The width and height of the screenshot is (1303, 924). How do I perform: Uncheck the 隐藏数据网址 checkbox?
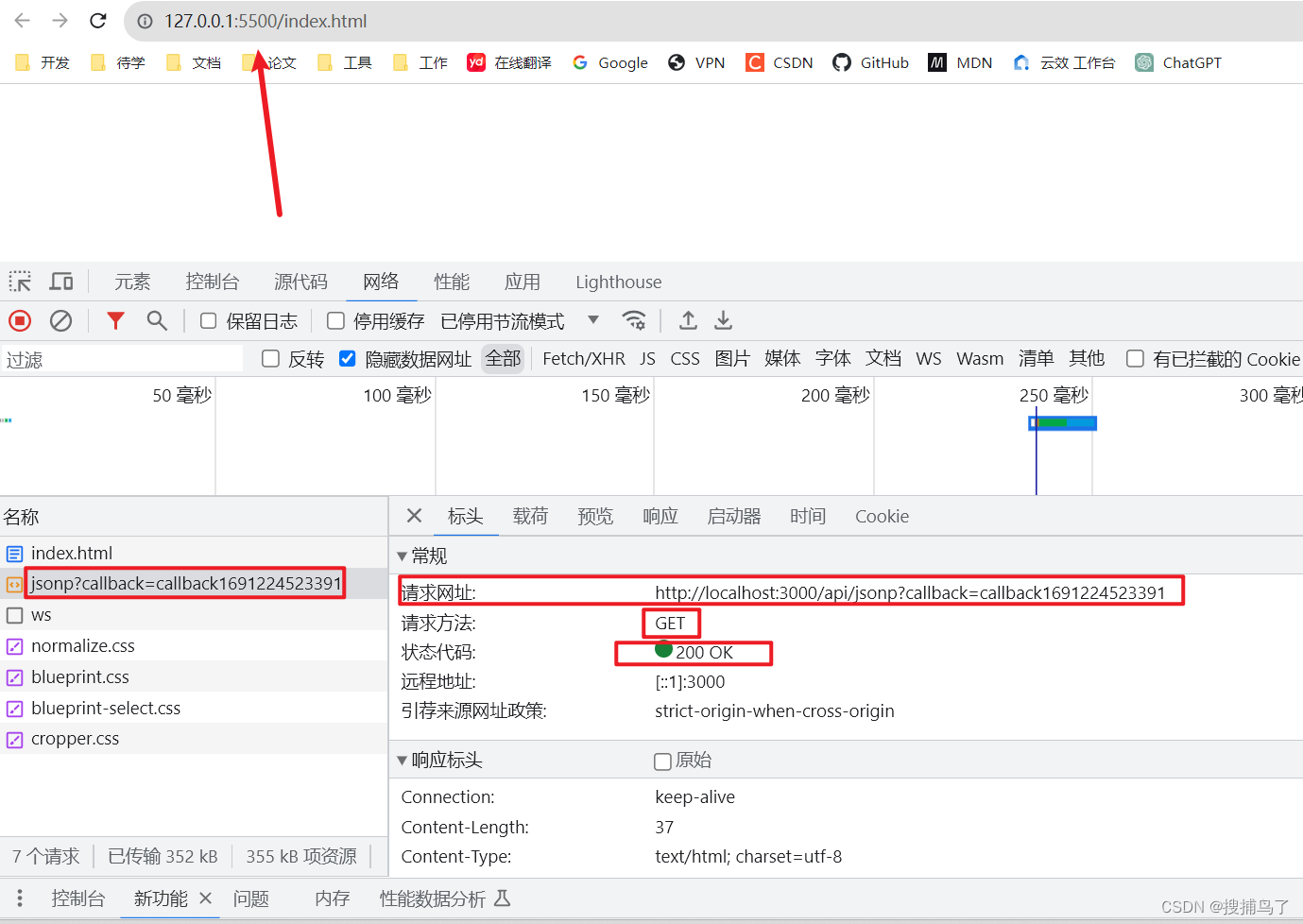347,358
